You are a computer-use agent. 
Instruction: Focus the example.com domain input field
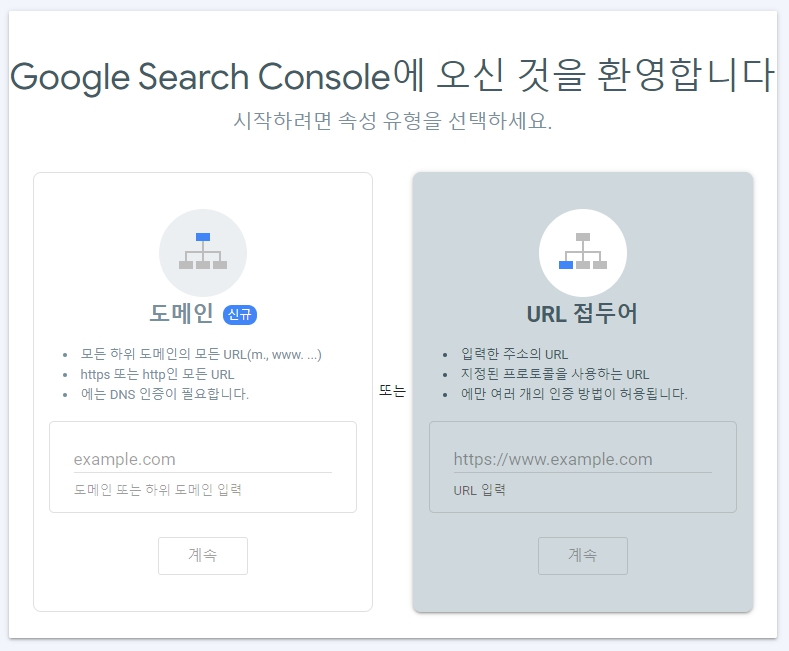click(203, 459)
